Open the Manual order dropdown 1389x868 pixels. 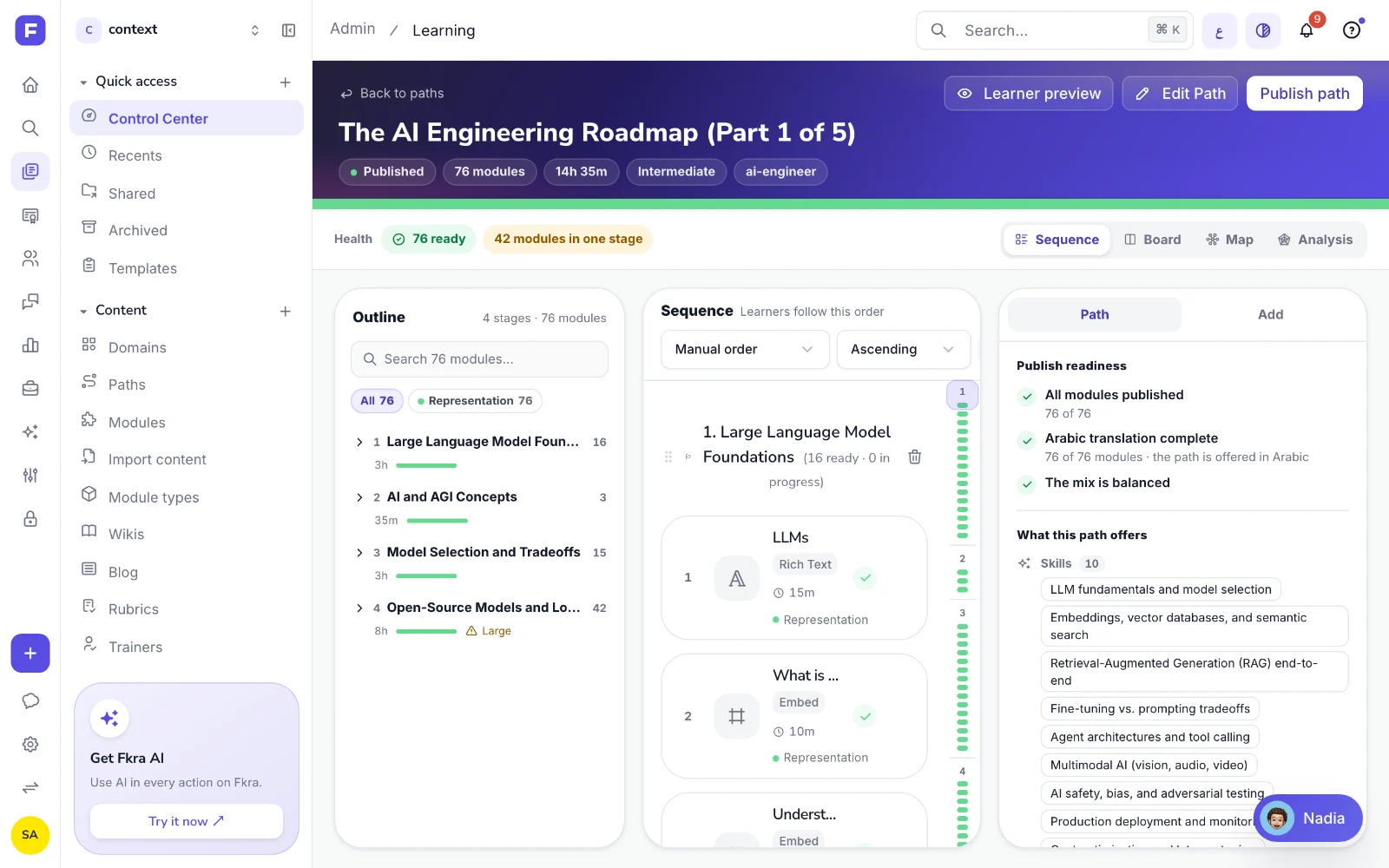745,349
